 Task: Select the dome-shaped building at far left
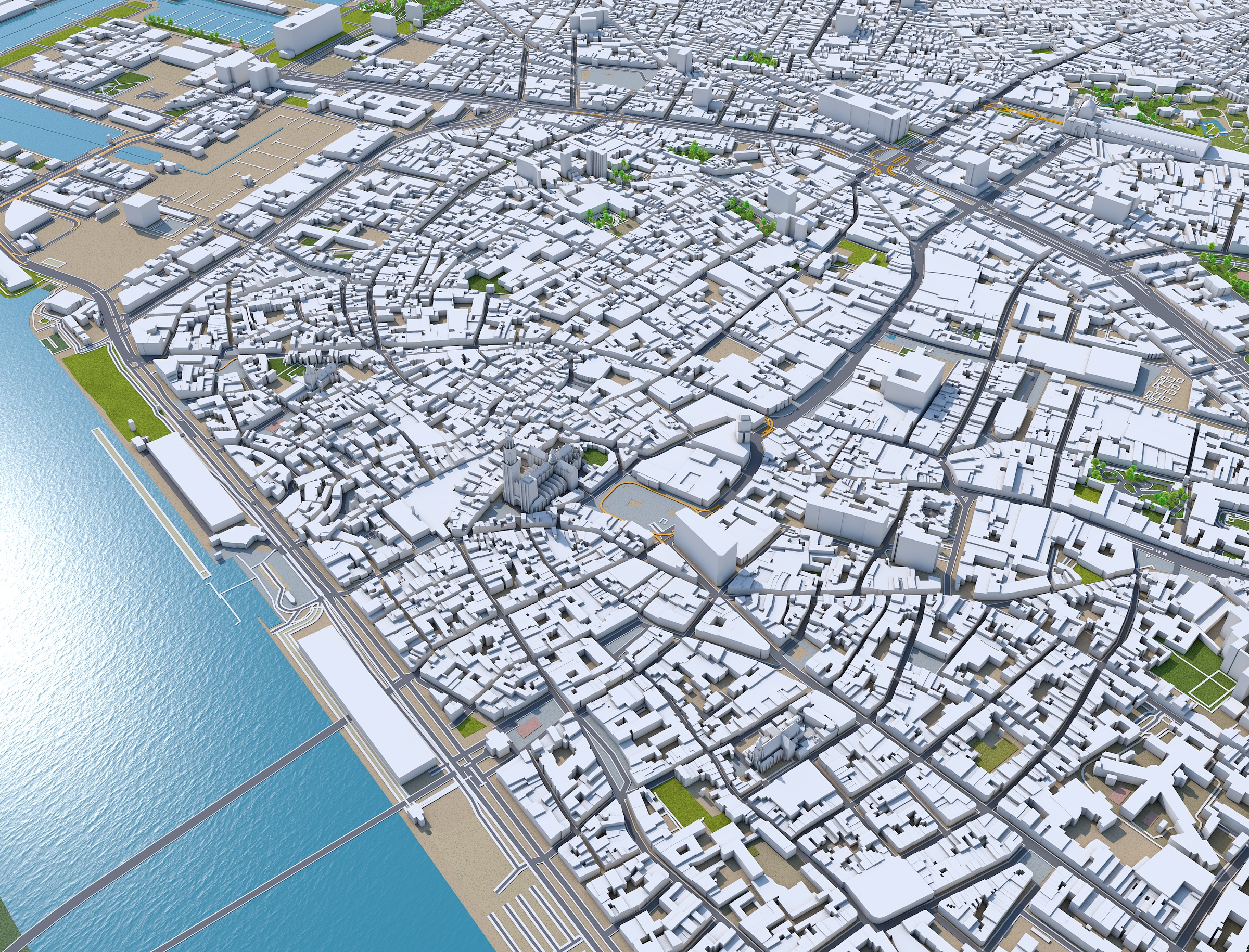[x=26, y=218]
